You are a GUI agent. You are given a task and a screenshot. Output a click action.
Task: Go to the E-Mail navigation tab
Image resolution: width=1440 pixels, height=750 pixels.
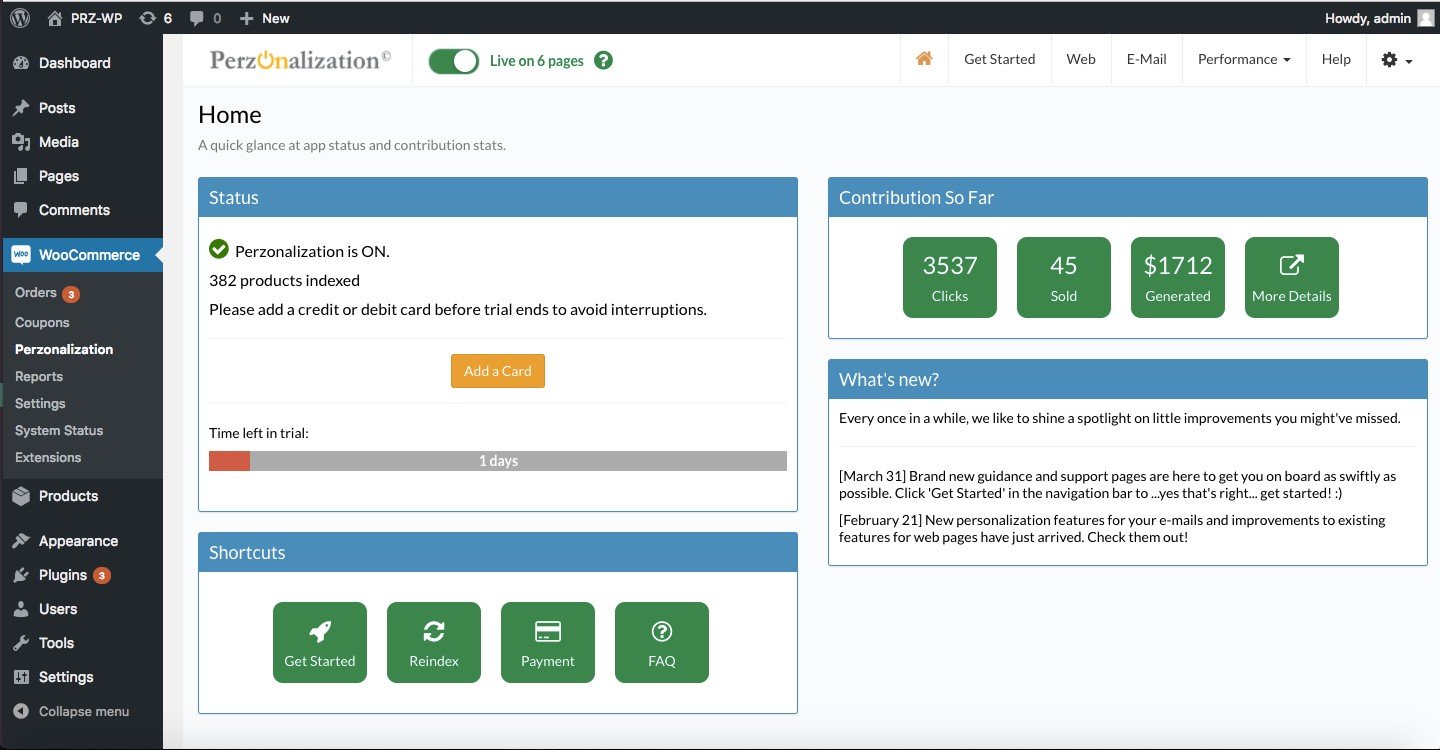(x=1147, y=59)
